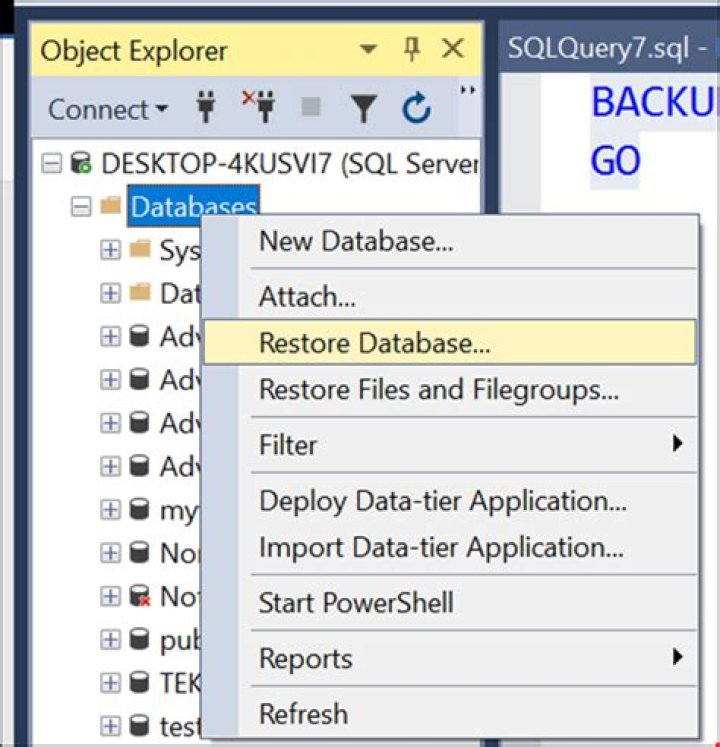This screenshot has height=747, width=720.
Task: Click Restore Database... menu entry
Action: 375,343
